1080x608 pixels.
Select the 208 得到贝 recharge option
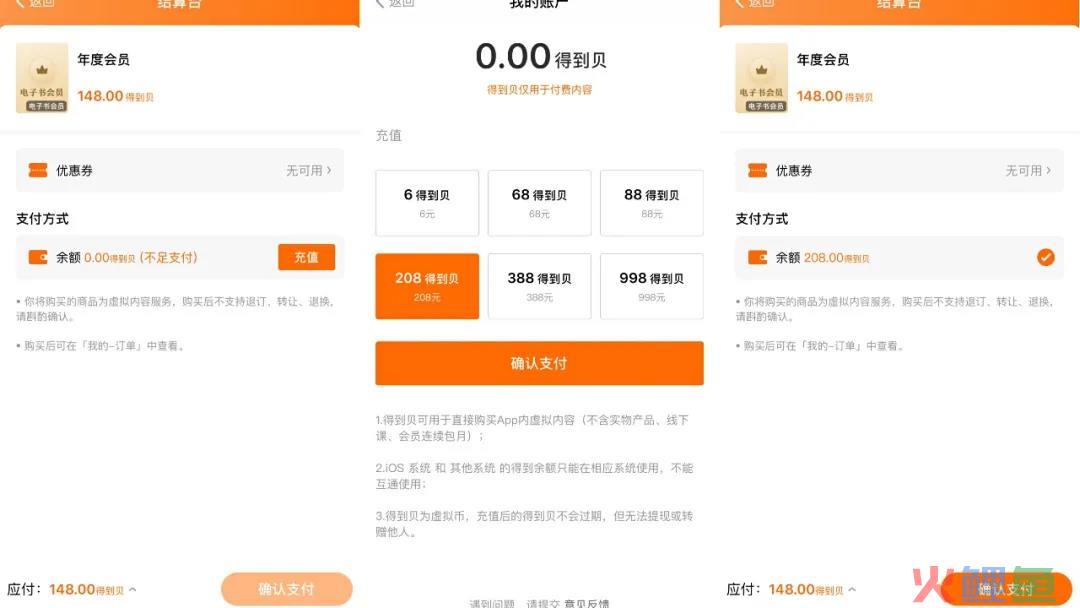pos(427,286)
